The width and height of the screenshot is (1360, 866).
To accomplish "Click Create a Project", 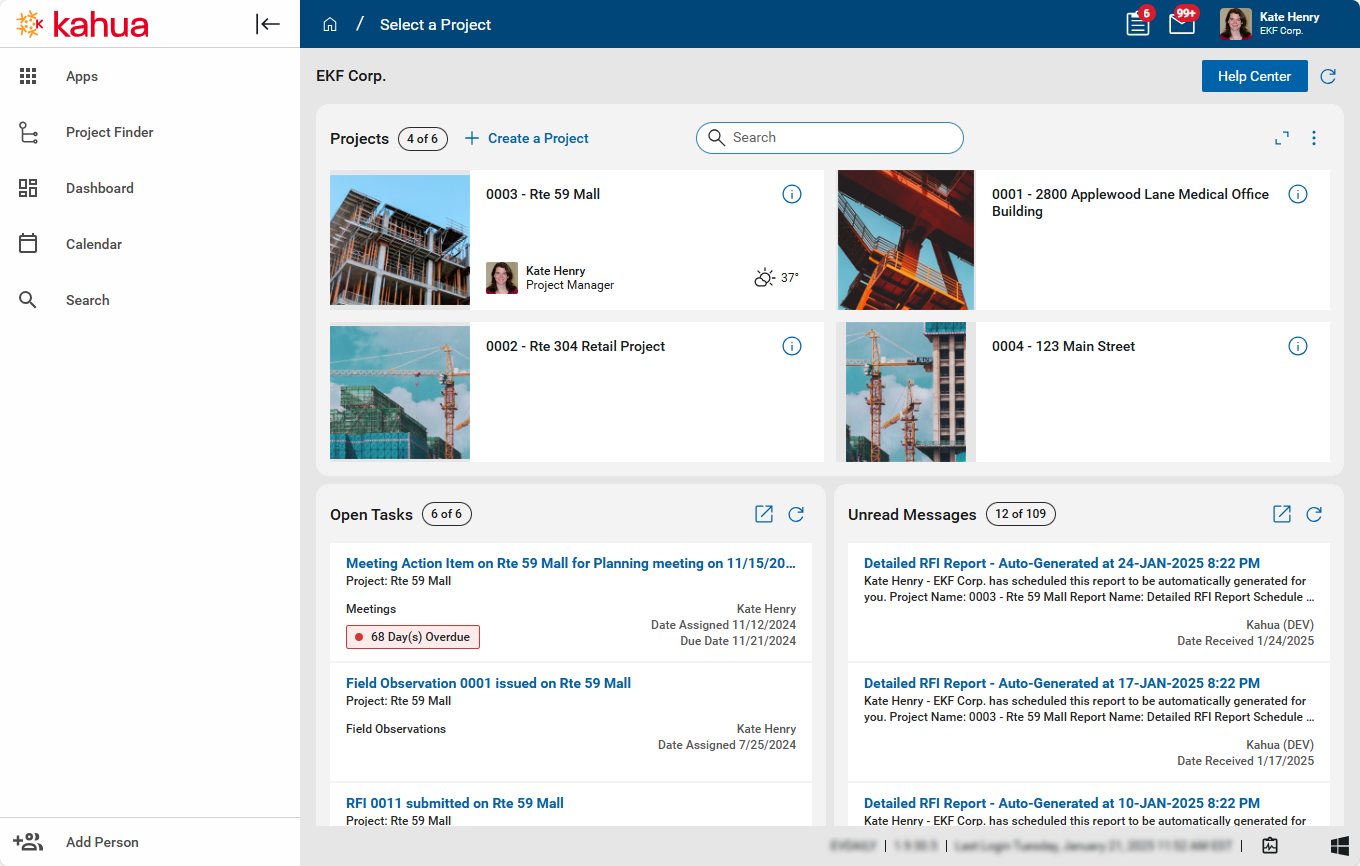I will point(527,138).
